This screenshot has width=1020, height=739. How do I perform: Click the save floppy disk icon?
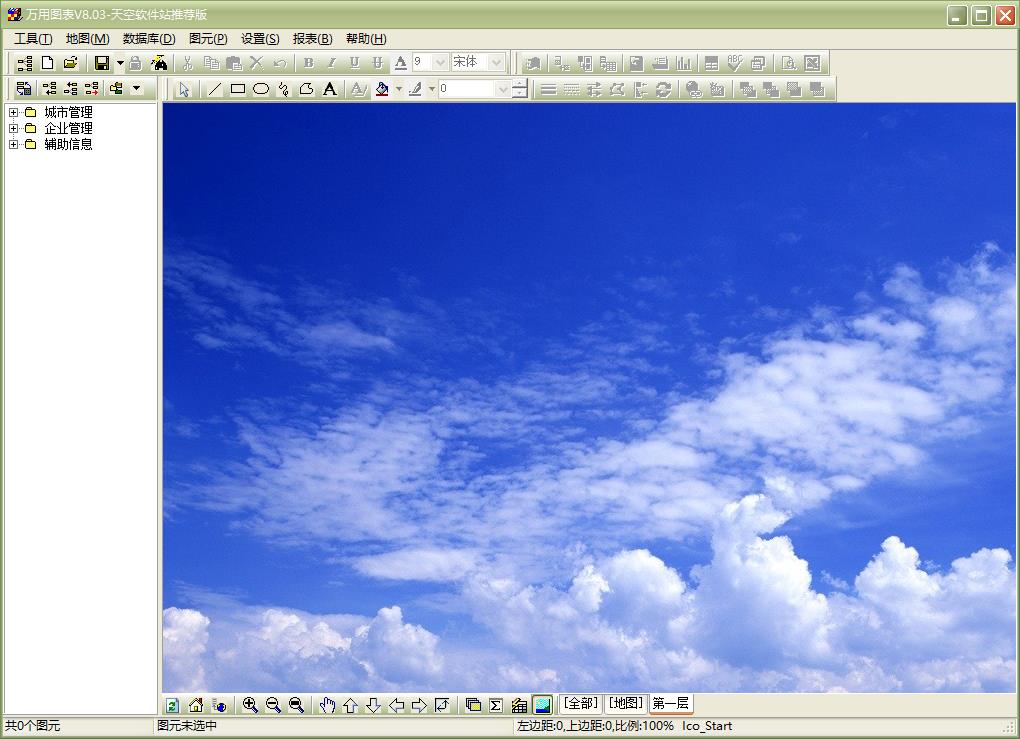coord(101,63)
